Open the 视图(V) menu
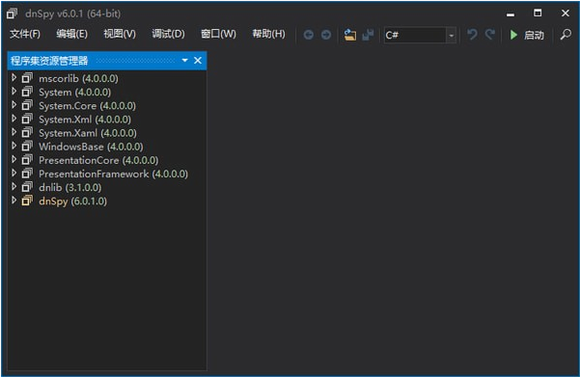 (120, 34)
